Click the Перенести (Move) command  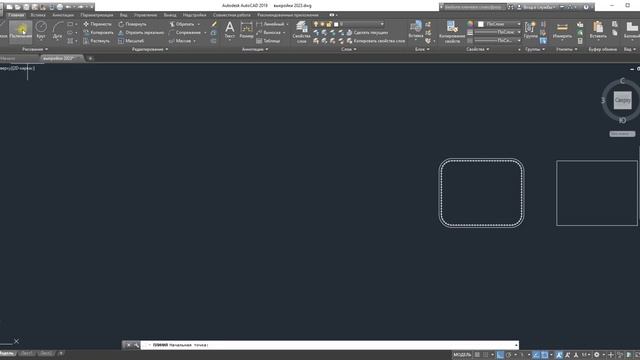[x=97, y=24]
